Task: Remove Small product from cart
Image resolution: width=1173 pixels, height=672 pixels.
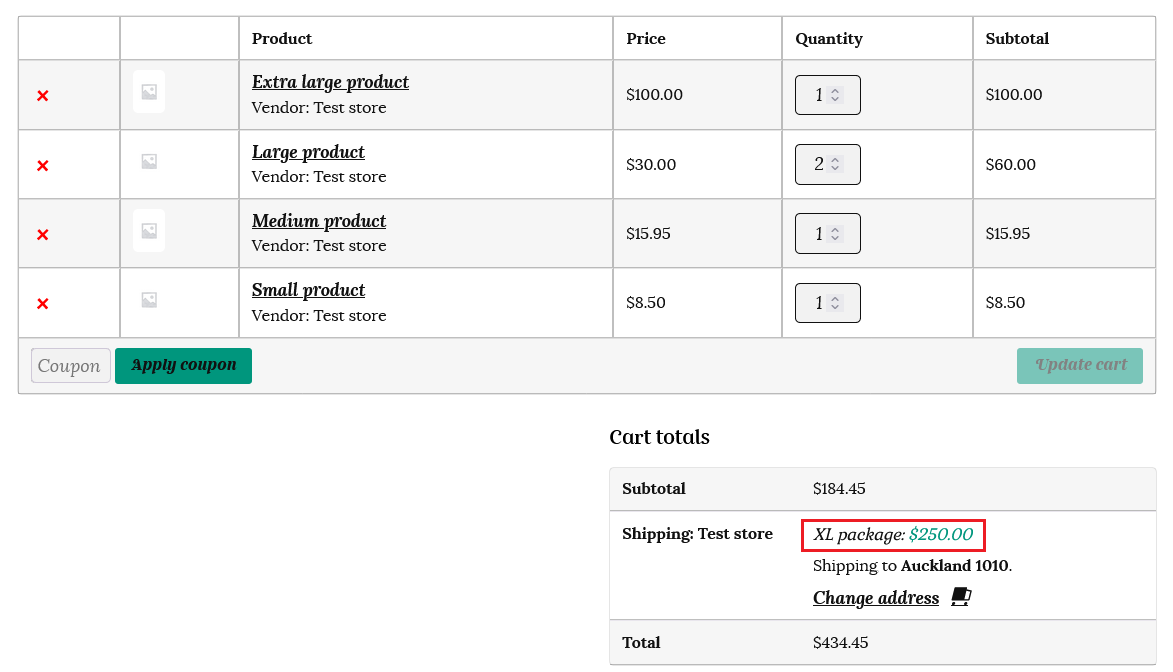Action: coord(43,304)
